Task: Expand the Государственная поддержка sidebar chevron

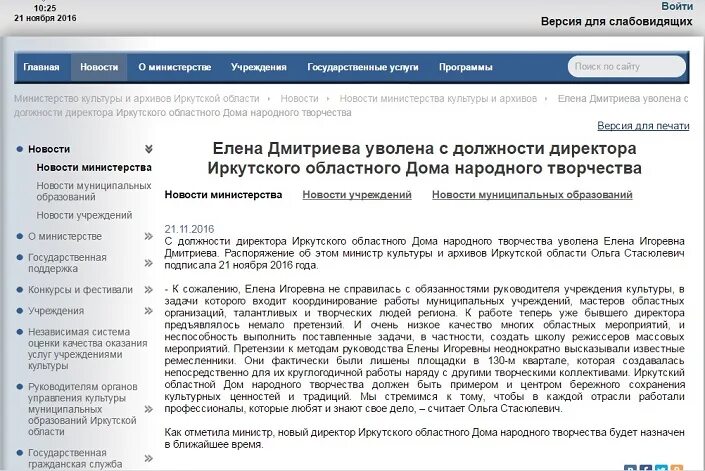Action: (x=148, y=263)
